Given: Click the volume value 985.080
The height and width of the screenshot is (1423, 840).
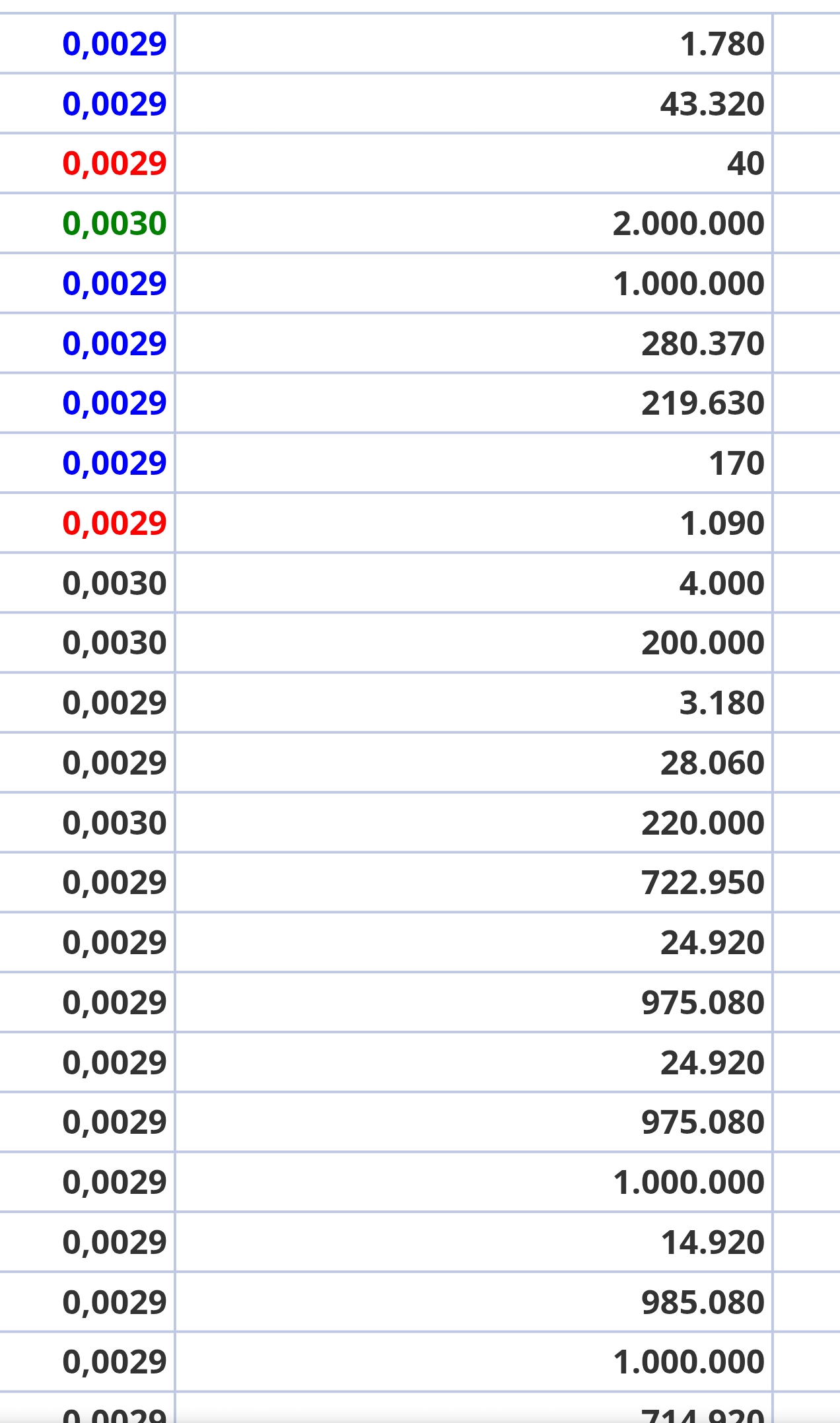Looking at the screenshot, I should click(703, 1302).
